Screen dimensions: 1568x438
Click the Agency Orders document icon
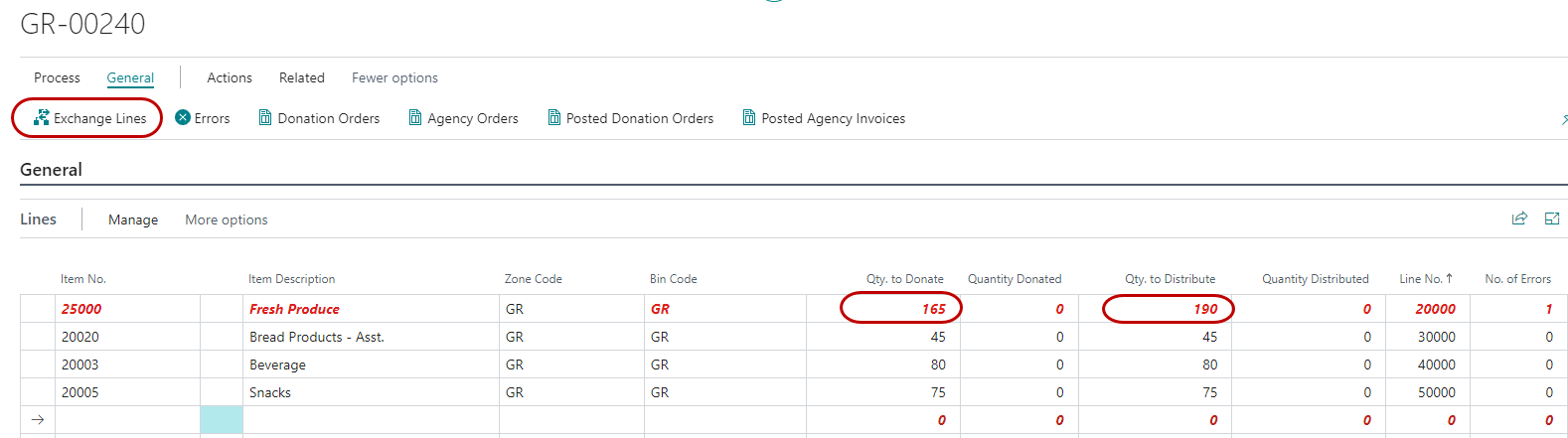[x=415, y=118]
